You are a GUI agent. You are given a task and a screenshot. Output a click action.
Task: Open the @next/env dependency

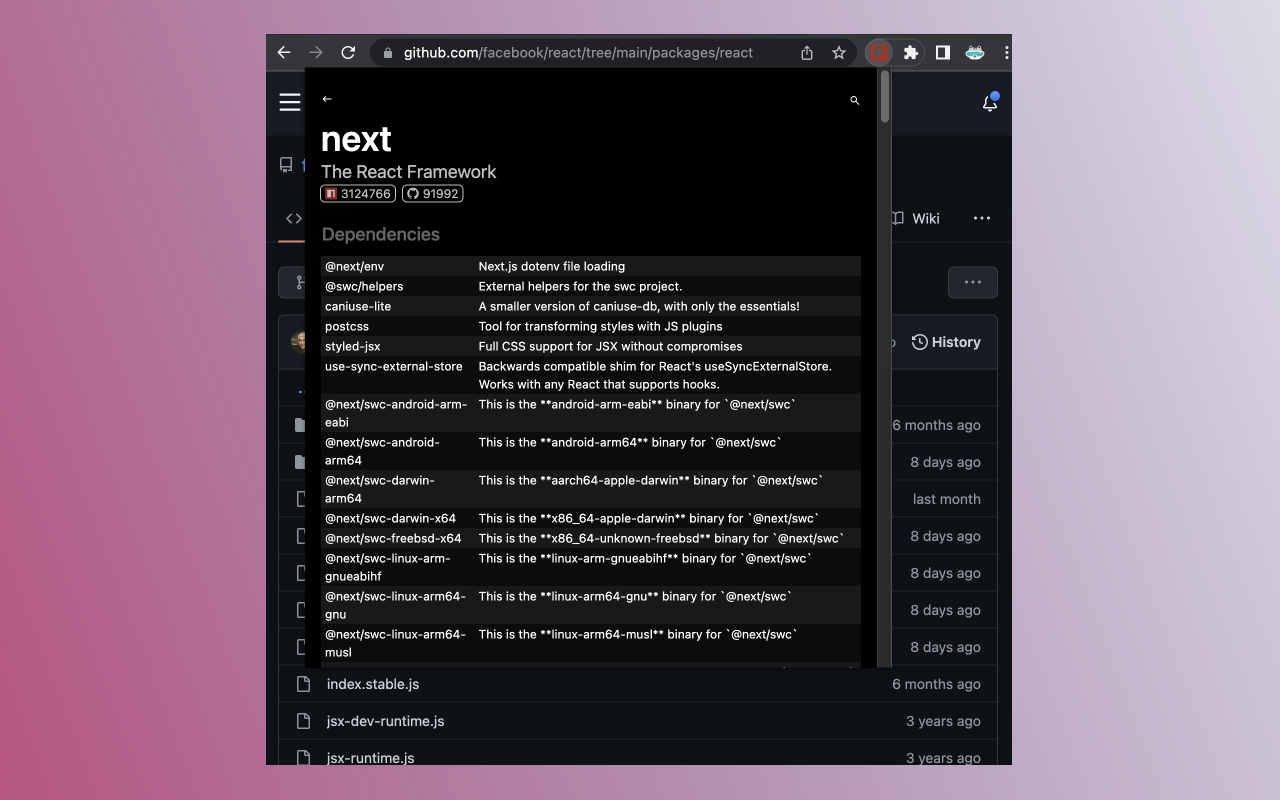click(x=355, y=266)
